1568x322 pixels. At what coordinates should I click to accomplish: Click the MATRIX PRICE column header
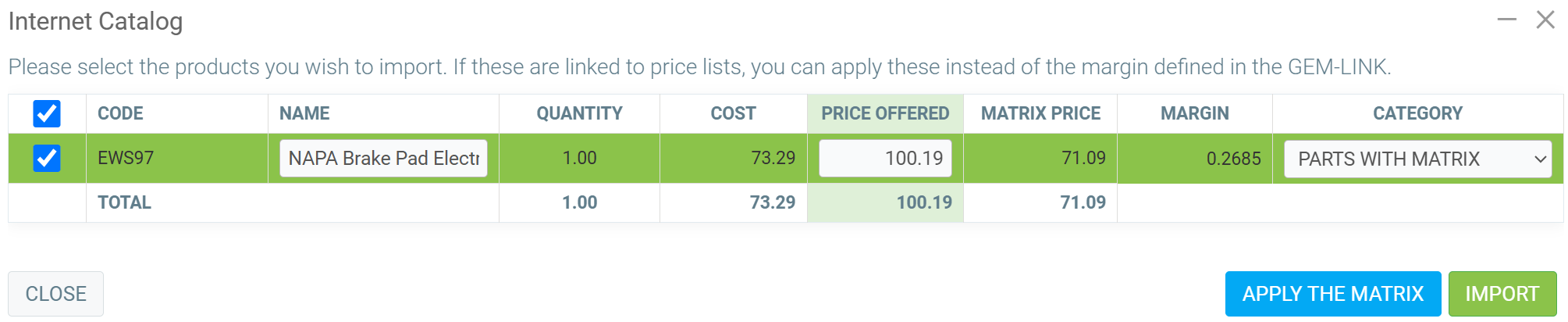(x=1040, y=114)
